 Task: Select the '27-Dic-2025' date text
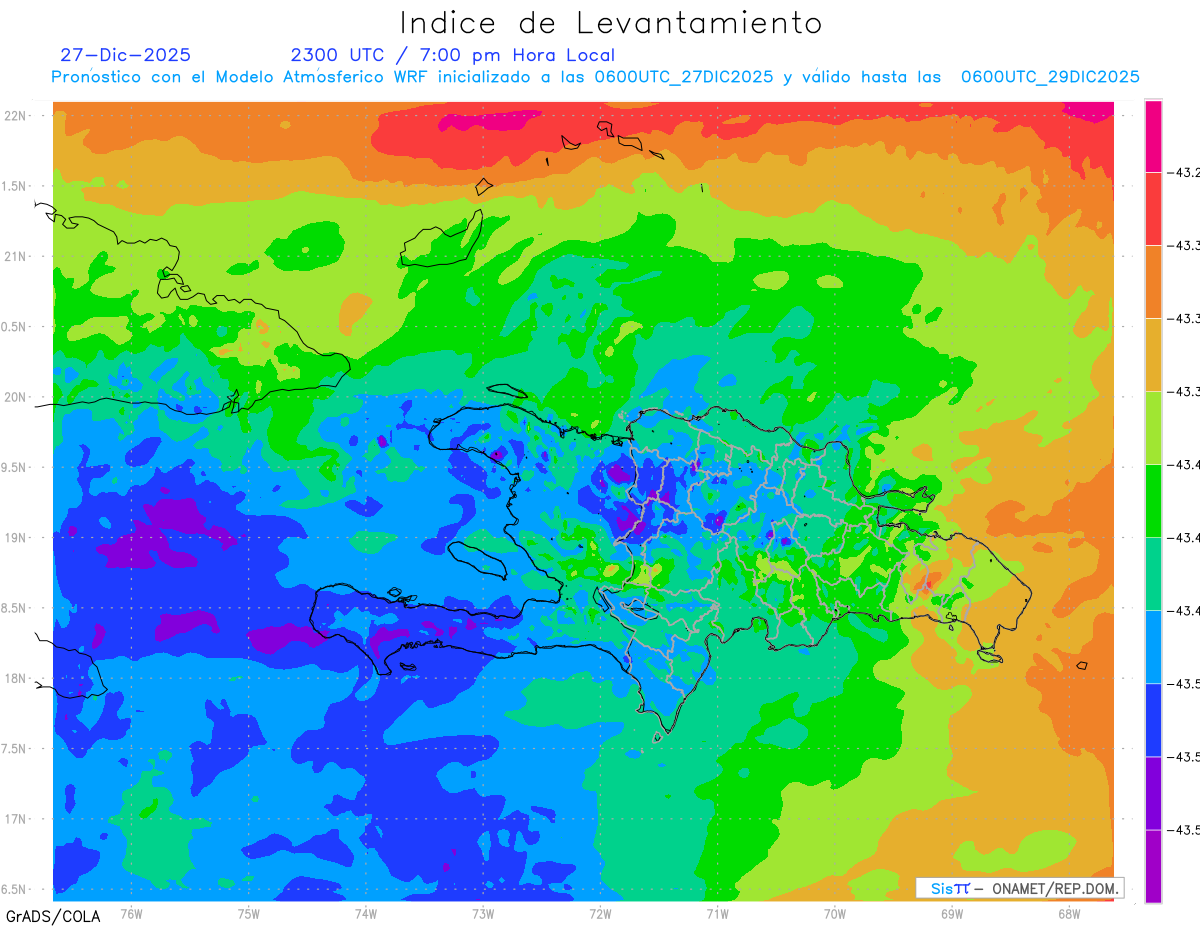[x=125, y=55]
